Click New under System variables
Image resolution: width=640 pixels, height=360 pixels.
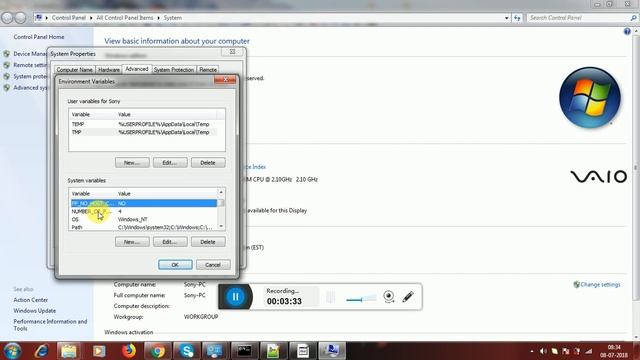(132, 242)
